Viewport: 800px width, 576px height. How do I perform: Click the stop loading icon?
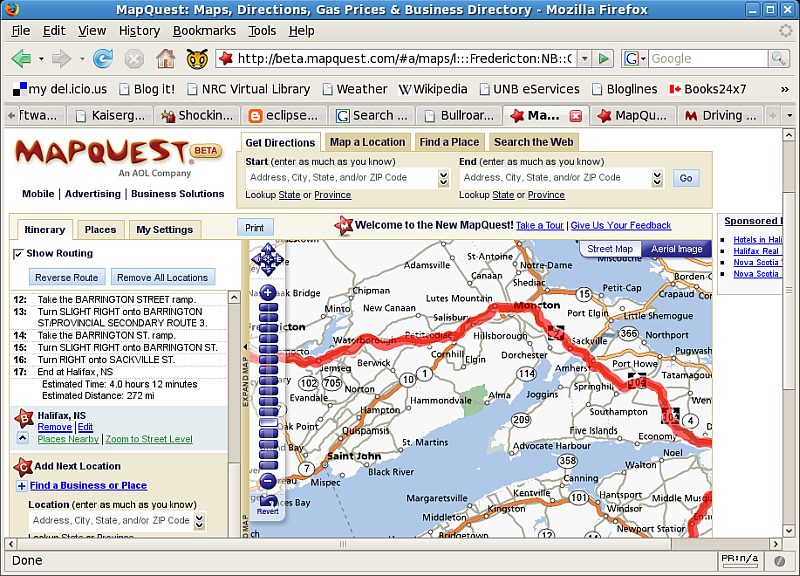pos(134,59)
